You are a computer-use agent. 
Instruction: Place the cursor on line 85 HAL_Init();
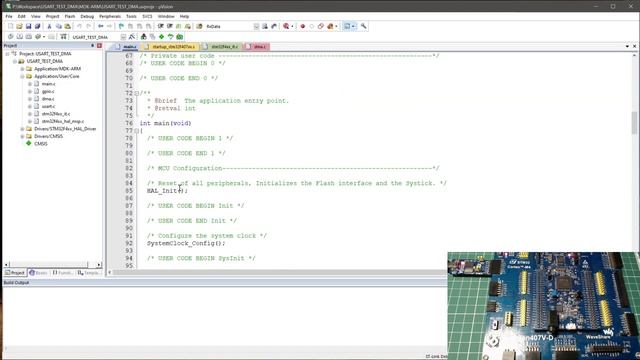click(167, 191)
